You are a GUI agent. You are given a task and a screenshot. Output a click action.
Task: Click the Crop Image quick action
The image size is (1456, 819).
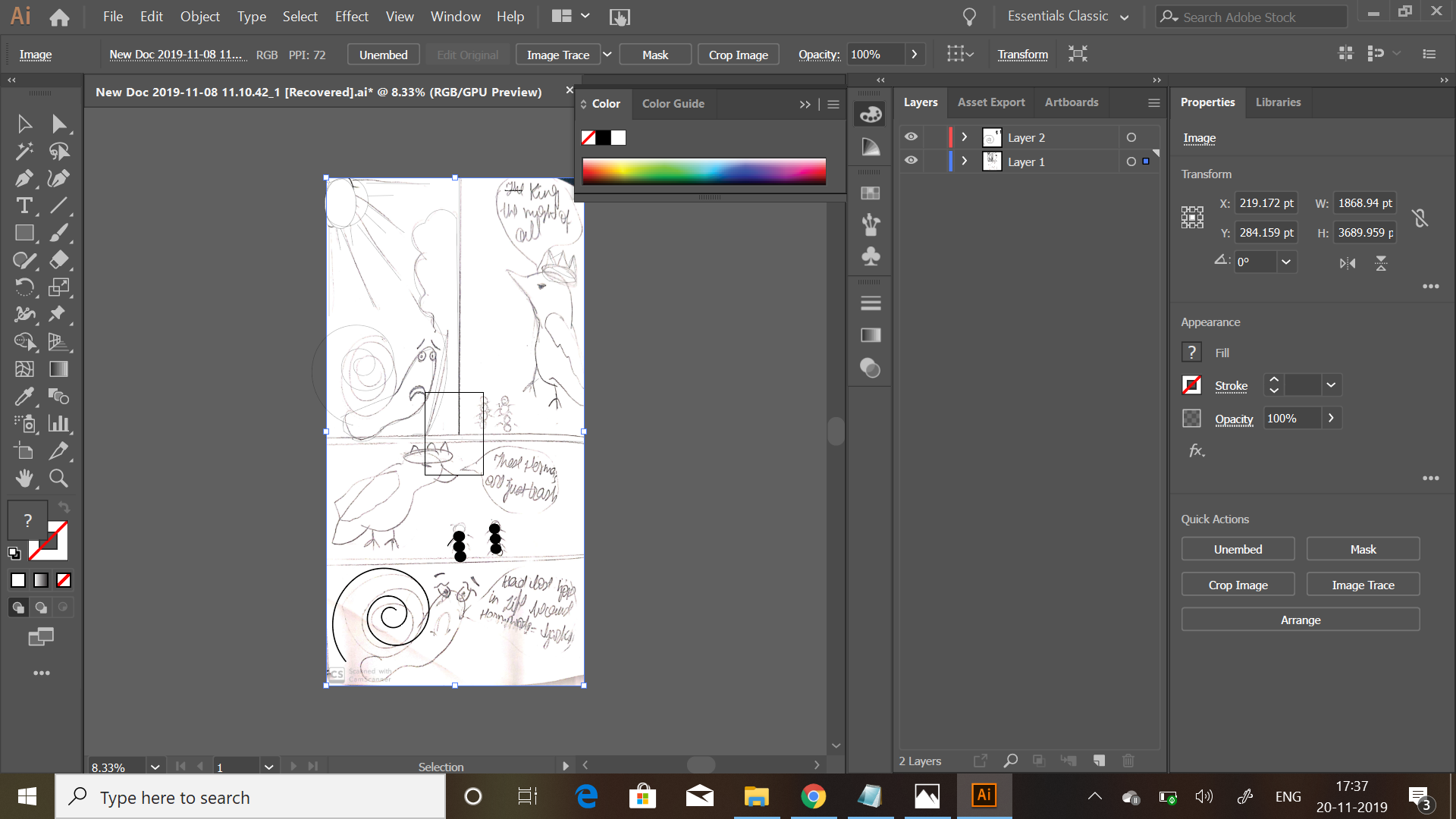(x=1238, y=585)
